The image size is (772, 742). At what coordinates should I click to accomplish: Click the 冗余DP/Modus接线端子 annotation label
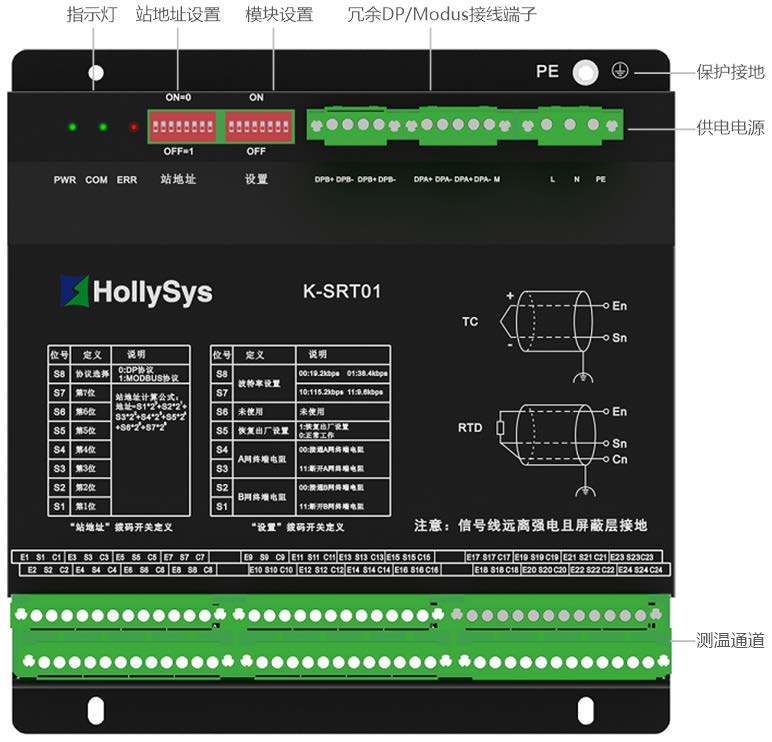pos(442,14)
